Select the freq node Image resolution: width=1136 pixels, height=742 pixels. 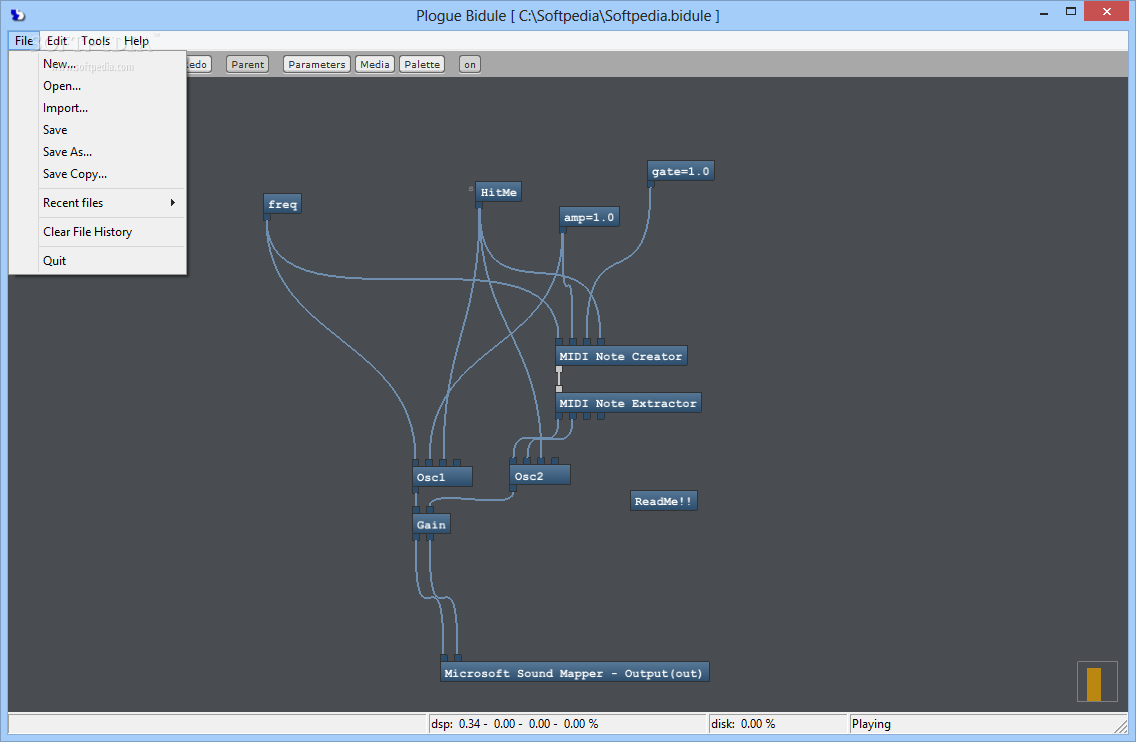(283, 204)
